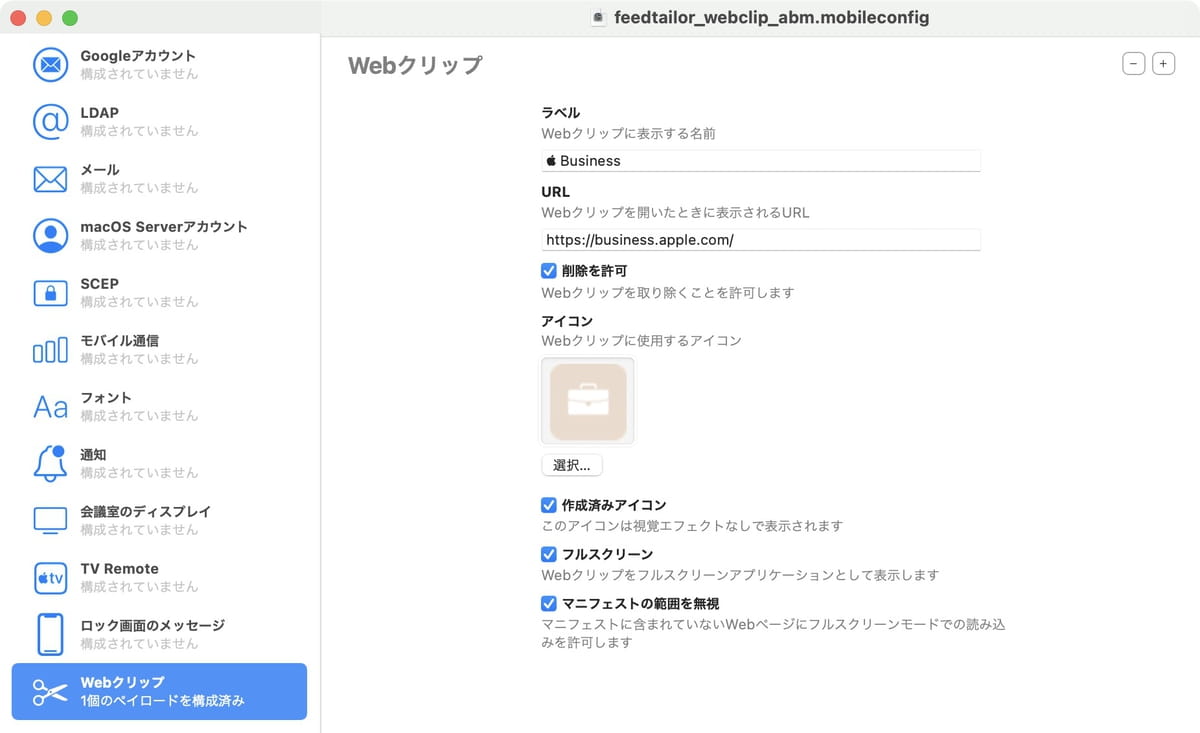Viewport: 1200px width, 733px height.
Task: Select LDAP label in the sidebar
Action: (100, 113)
